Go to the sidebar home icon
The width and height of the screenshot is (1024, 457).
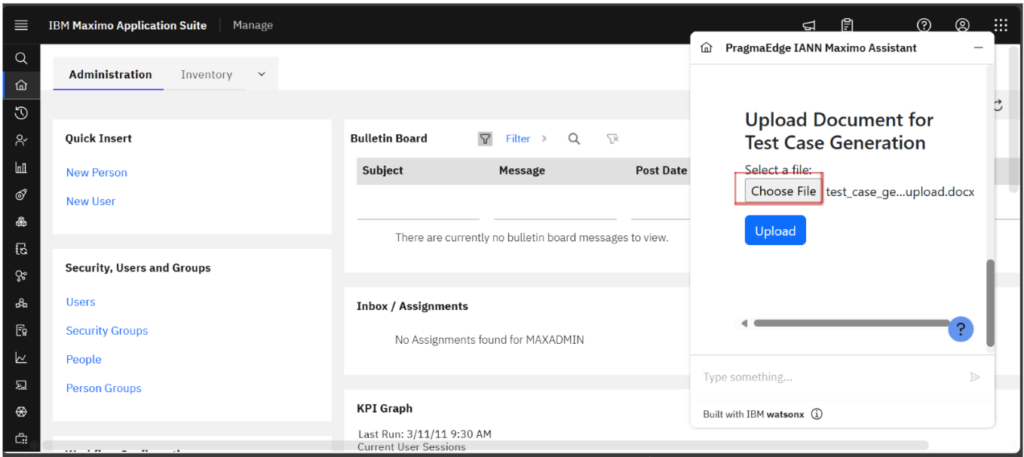click(21, 85)
